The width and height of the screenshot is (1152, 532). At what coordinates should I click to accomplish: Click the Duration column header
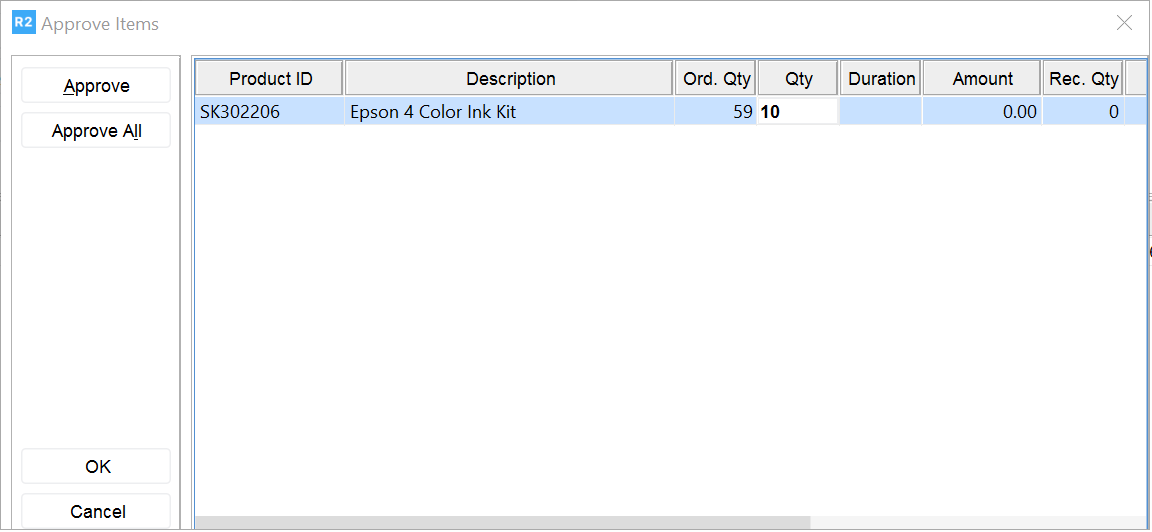[x=881, y=79]
